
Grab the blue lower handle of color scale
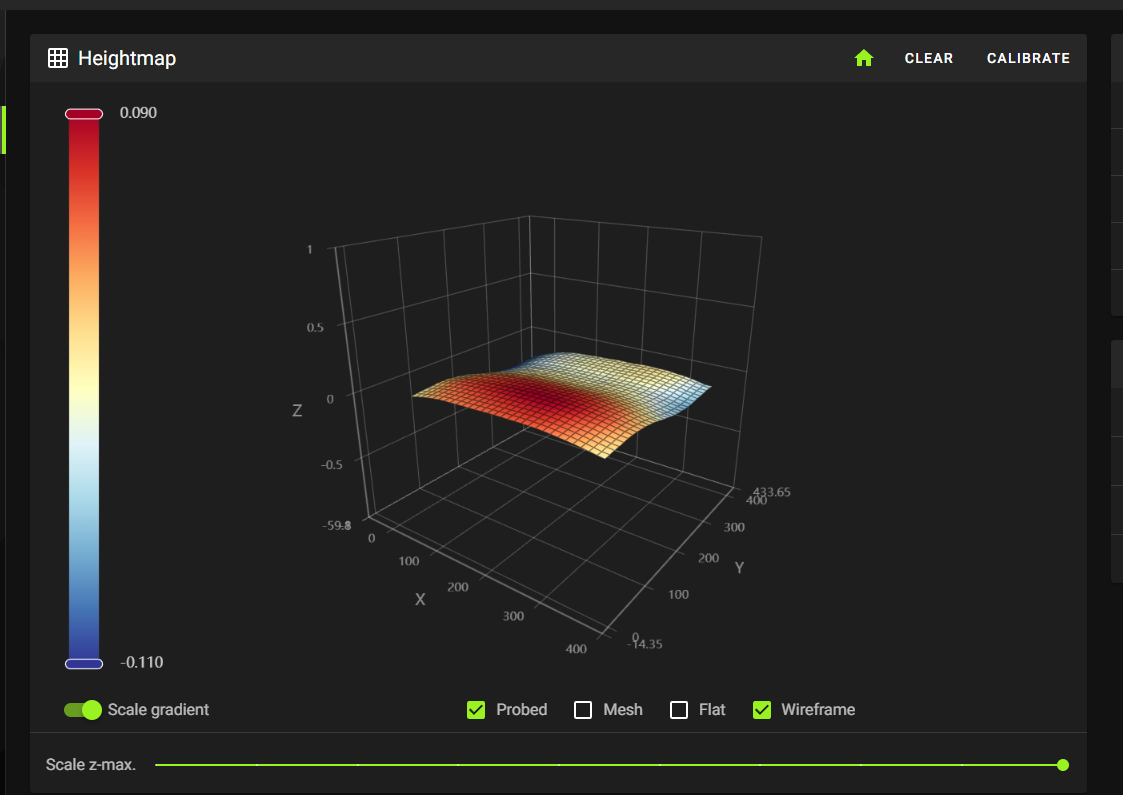click(x=84, y=664)
